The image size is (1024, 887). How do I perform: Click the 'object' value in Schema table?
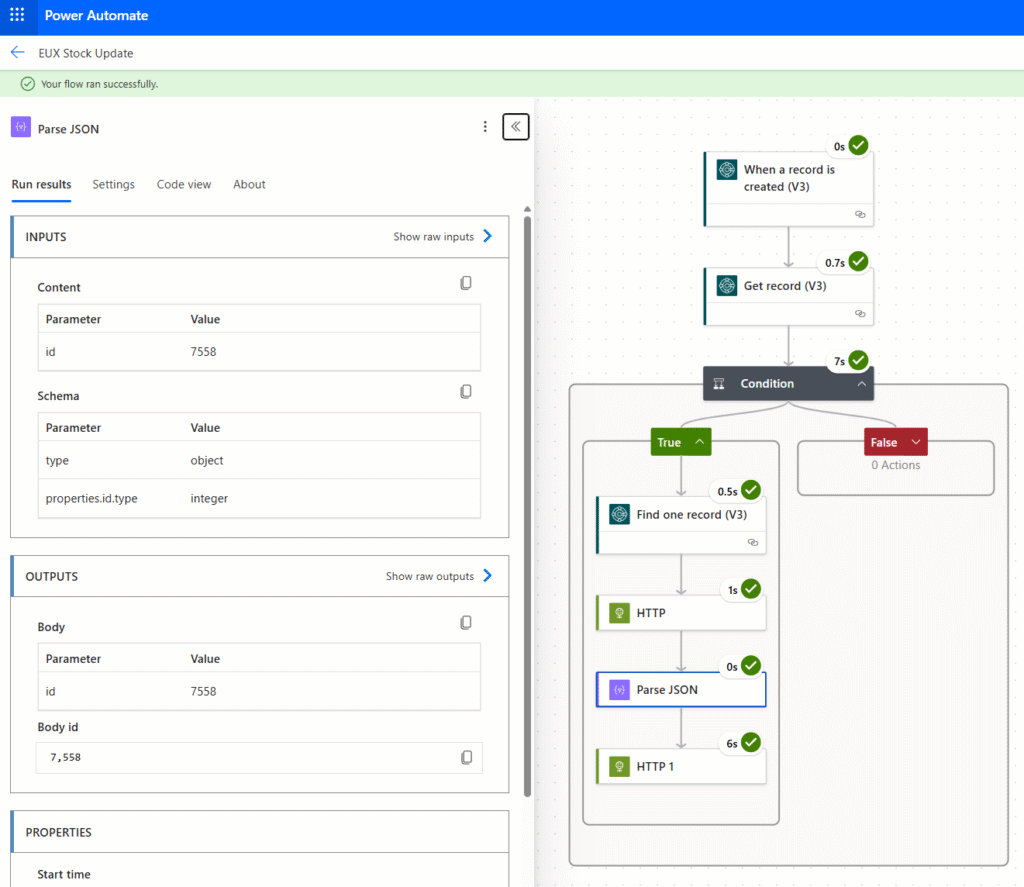(x=206, y=460)
